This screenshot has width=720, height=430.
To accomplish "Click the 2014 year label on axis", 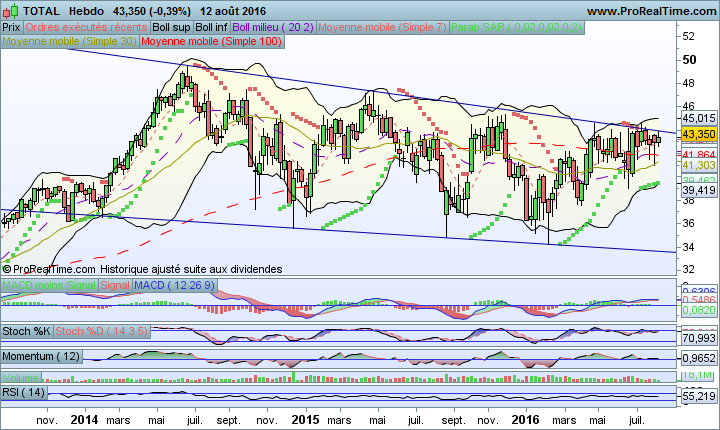I will (x=84, y=420).
